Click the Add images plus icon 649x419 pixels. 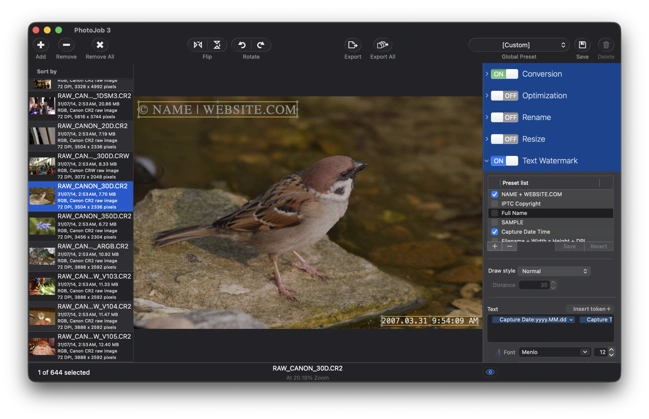[41, 45]
